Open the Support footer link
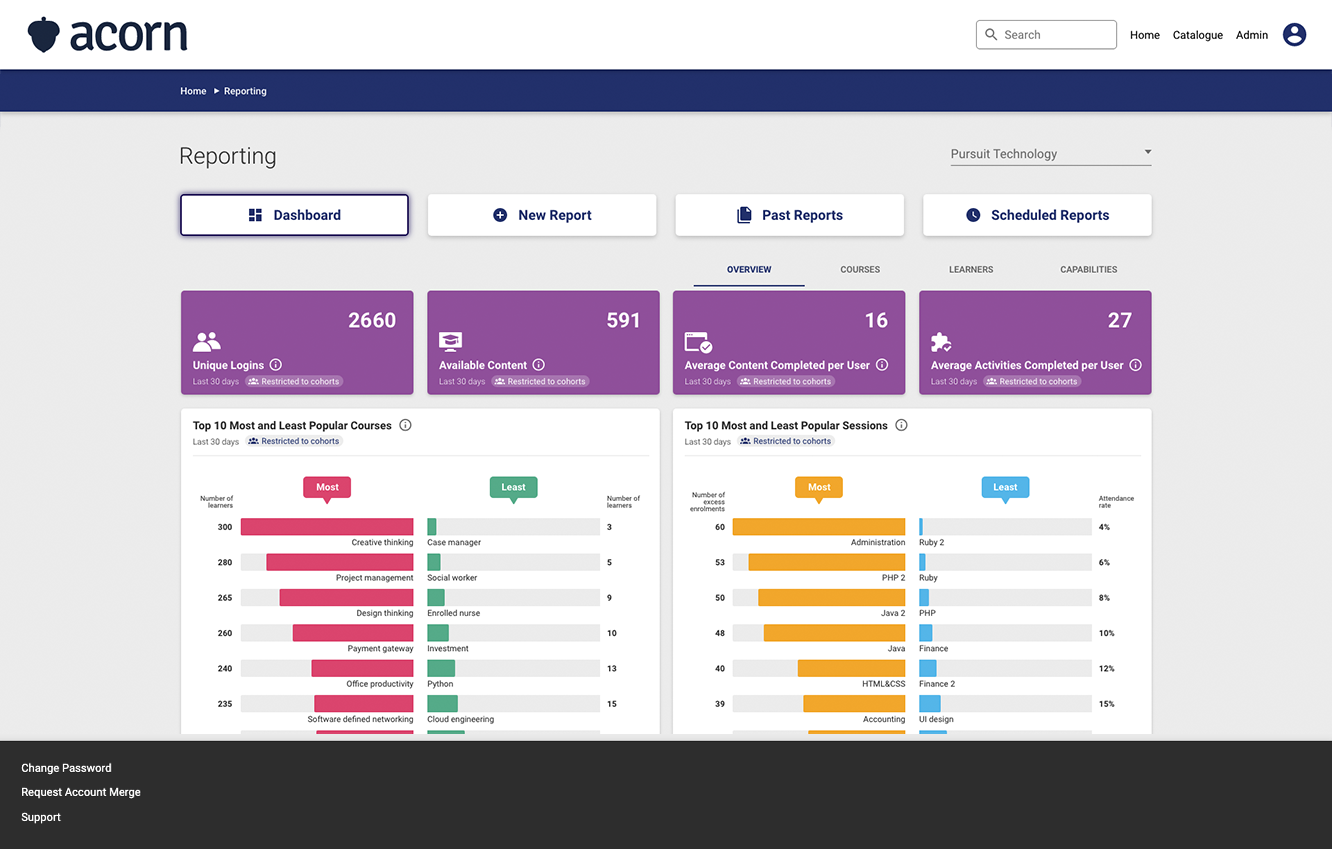The image size is (1332, 849). pos(41,817)
